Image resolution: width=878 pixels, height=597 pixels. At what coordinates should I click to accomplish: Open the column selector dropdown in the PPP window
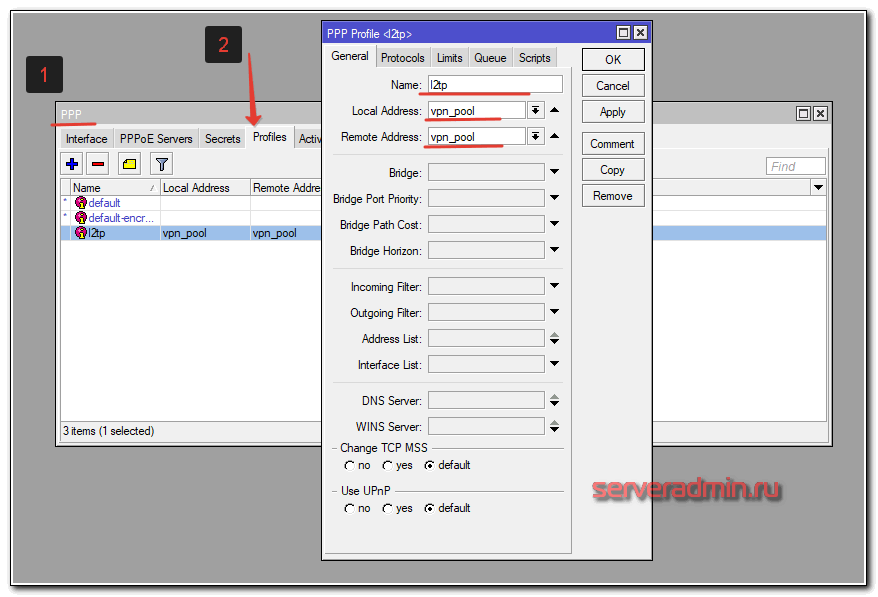818,188
